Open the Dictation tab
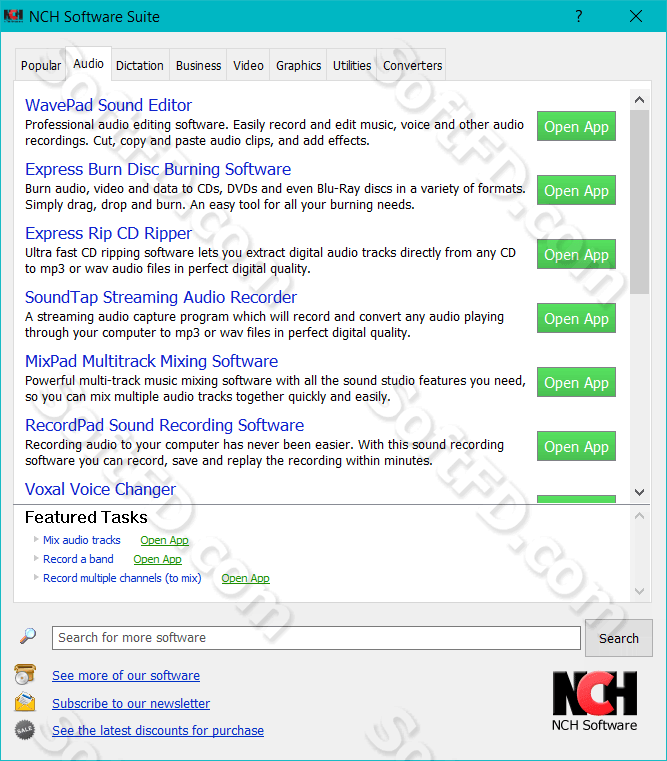 140,66
